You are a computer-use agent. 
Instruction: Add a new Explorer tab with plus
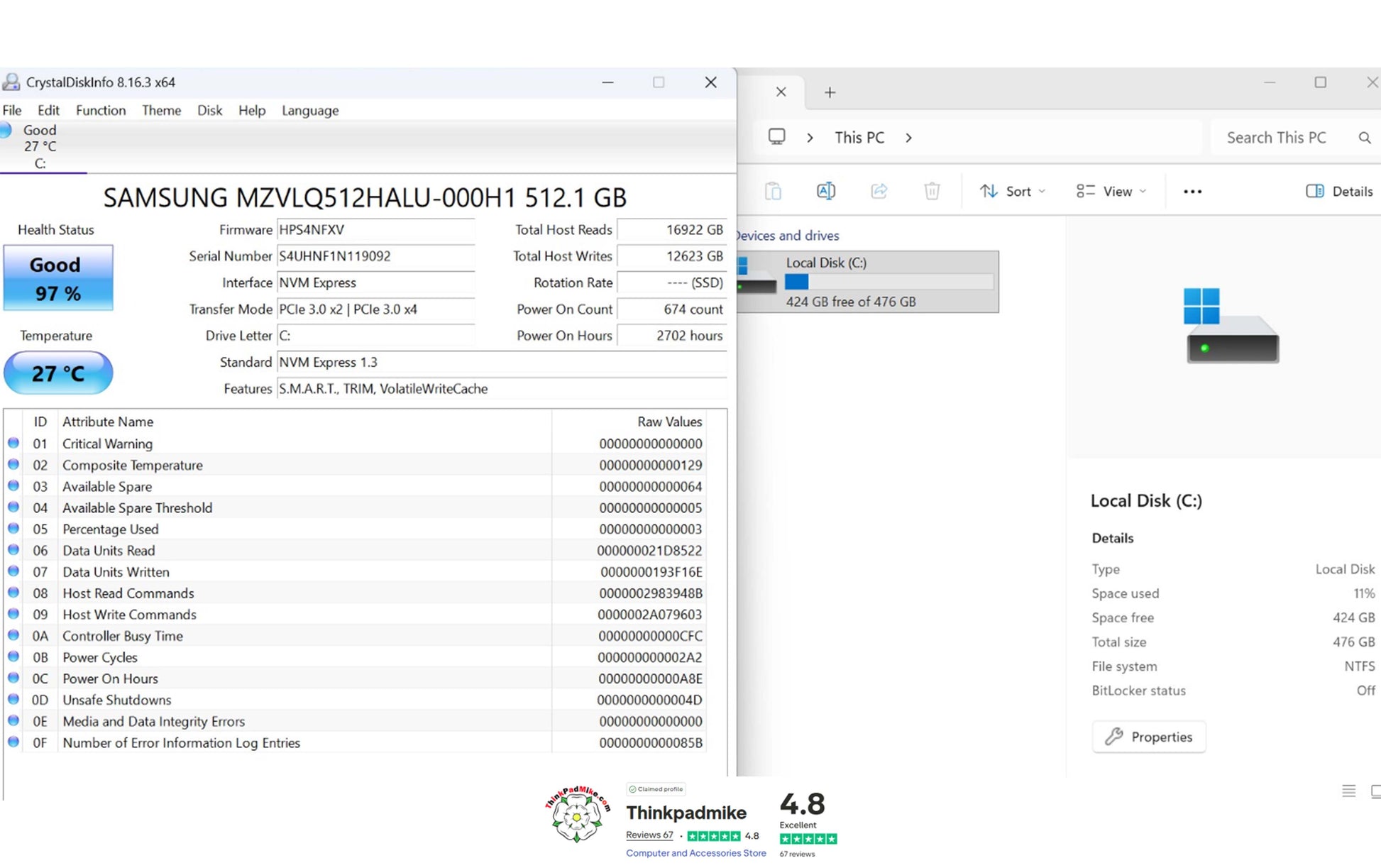[830, 92]
